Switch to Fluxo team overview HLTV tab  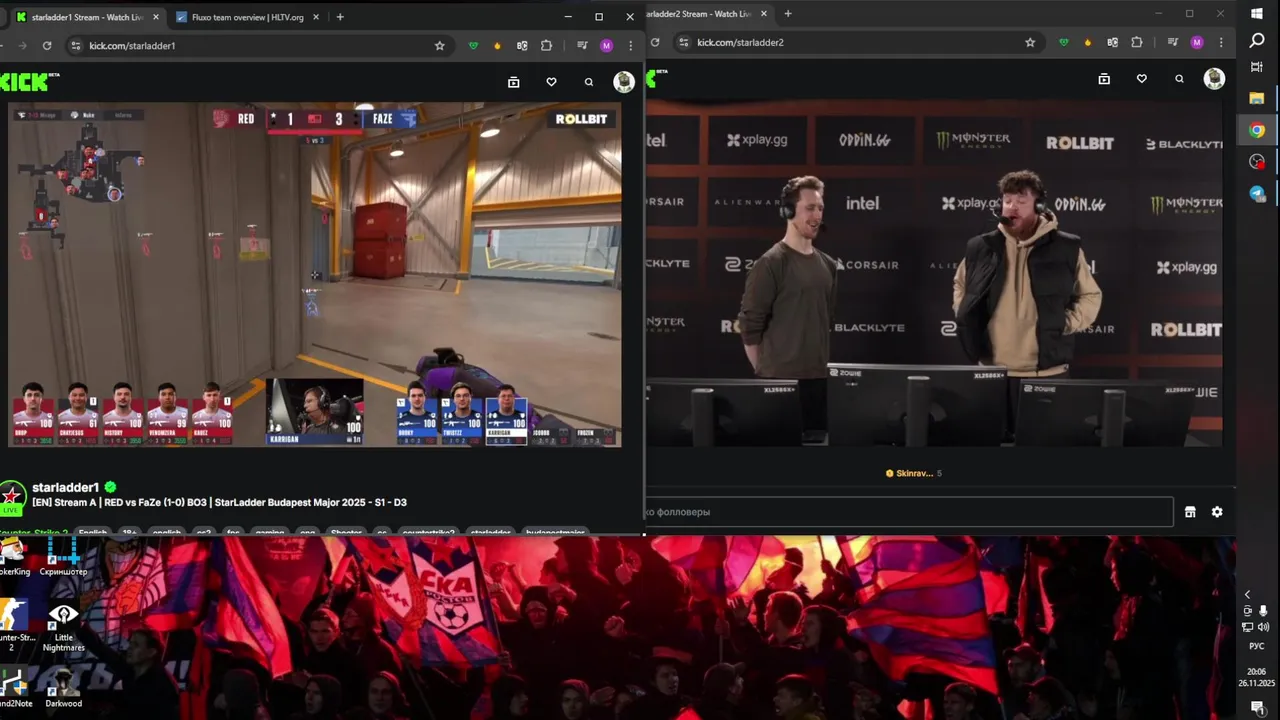point(247,17)
